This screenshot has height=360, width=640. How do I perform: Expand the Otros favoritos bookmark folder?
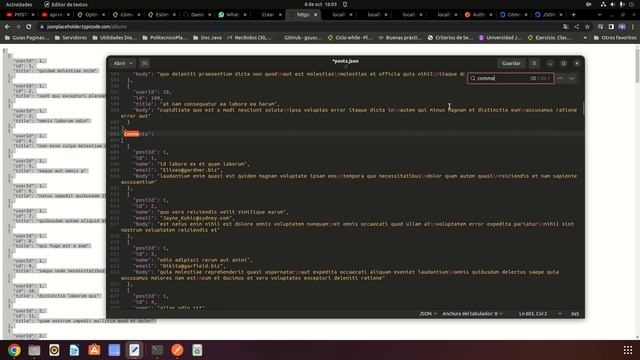click(x=615, y=38)
